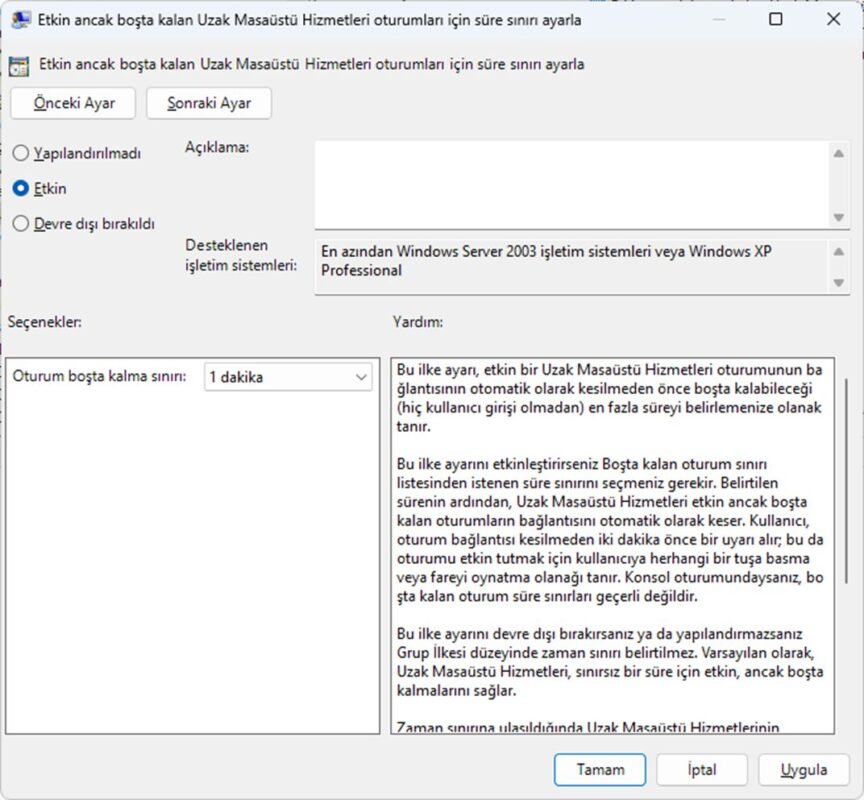The height and width of the screenshot is (800, 864).
Task: Click the supported OS box scroll-down arrow
Action: coord(839,283)
